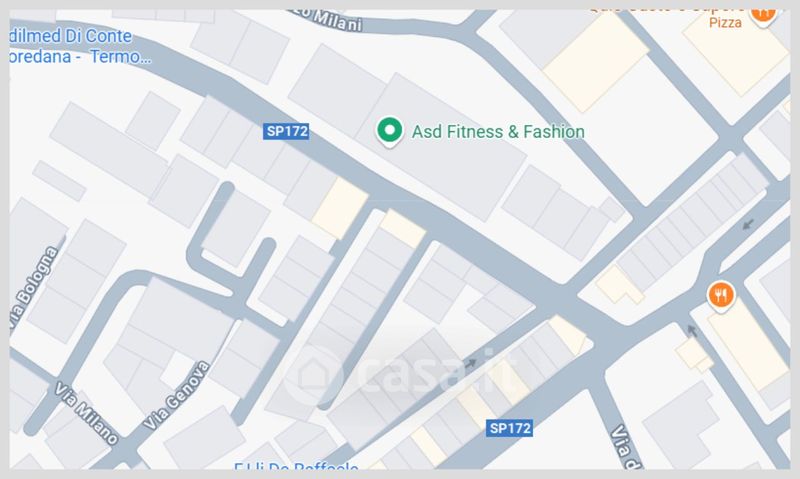Click one-way arrow on upper right street
This screenshot has height=479, width=800.
click(748, 224)
